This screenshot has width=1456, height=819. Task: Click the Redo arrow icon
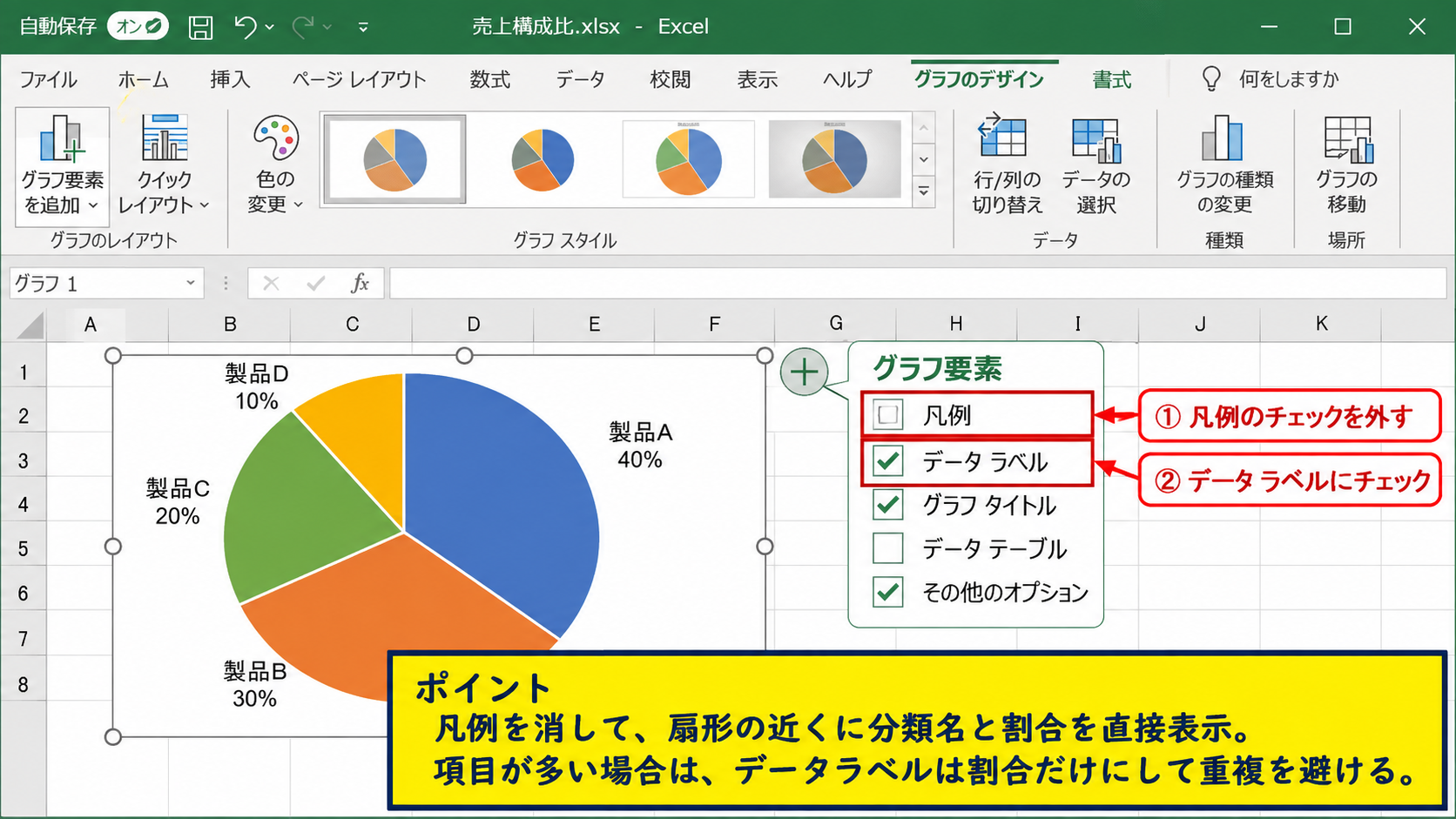point(303,27)
